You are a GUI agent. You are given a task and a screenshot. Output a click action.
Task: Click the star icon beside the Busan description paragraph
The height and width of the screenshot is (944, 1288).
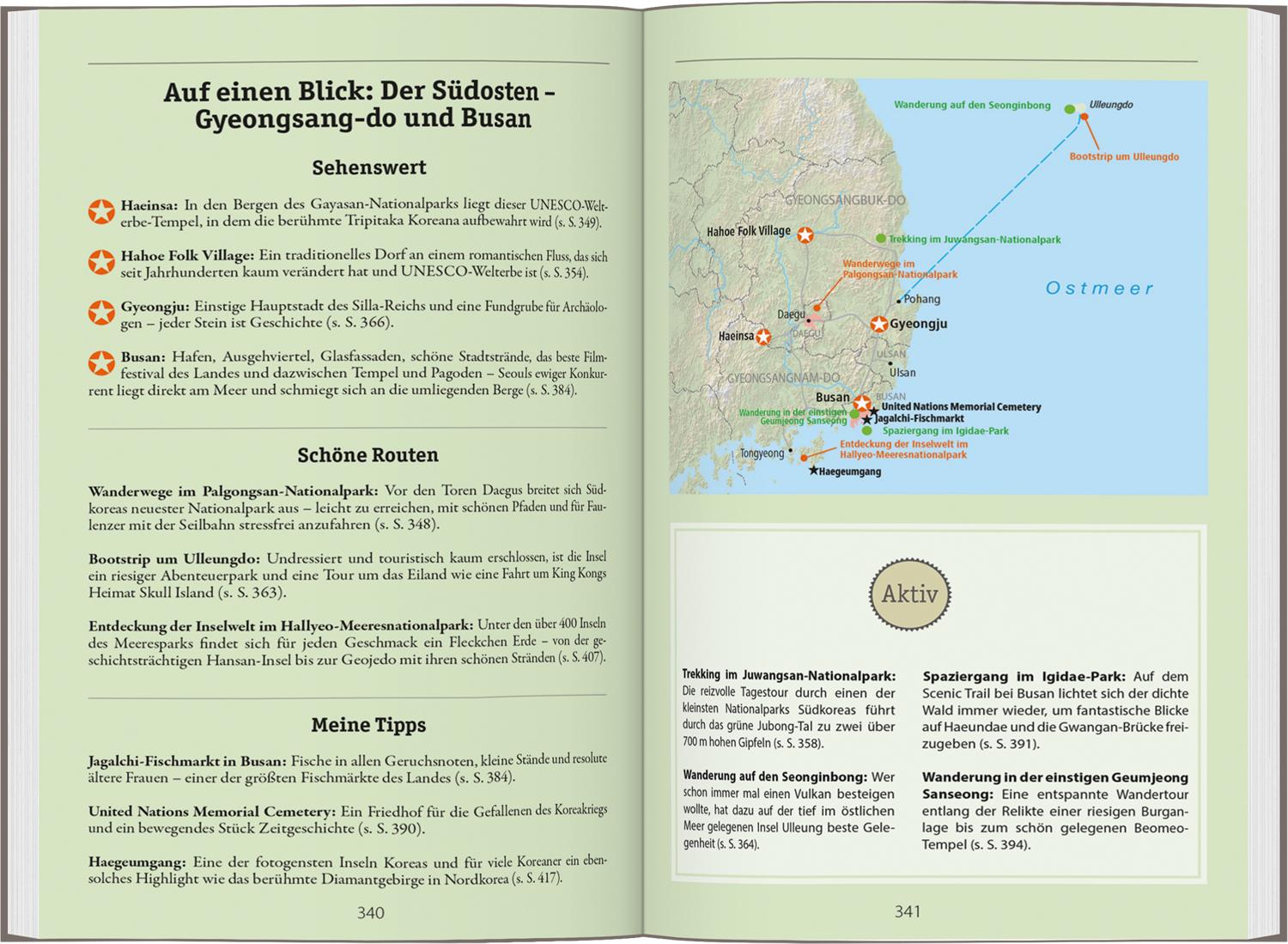click(101, 363)
